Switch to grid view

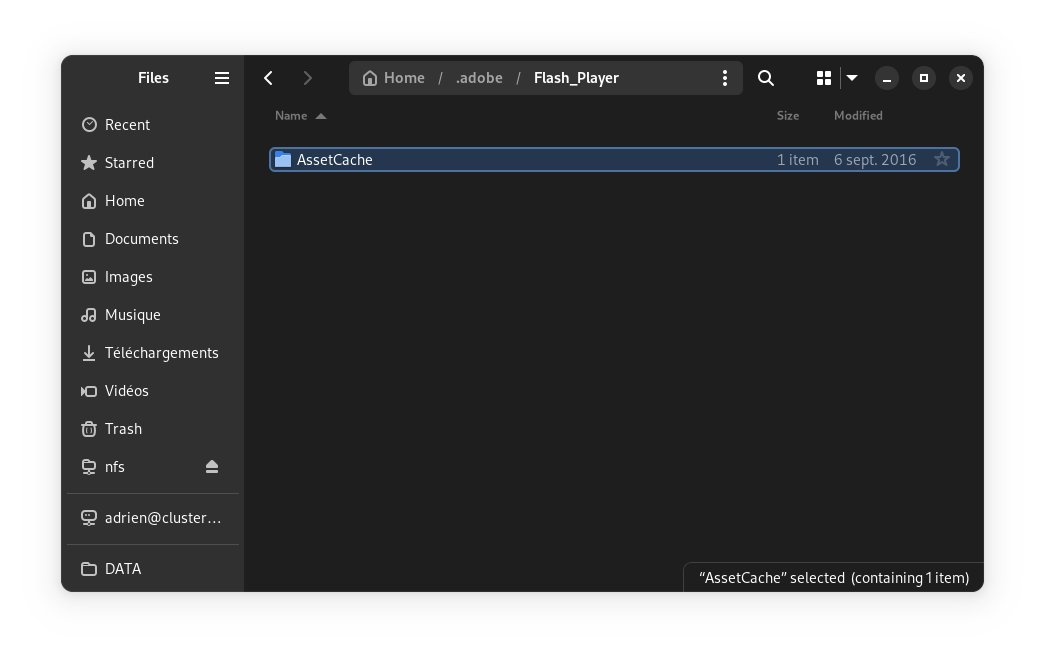coord(824,78)
